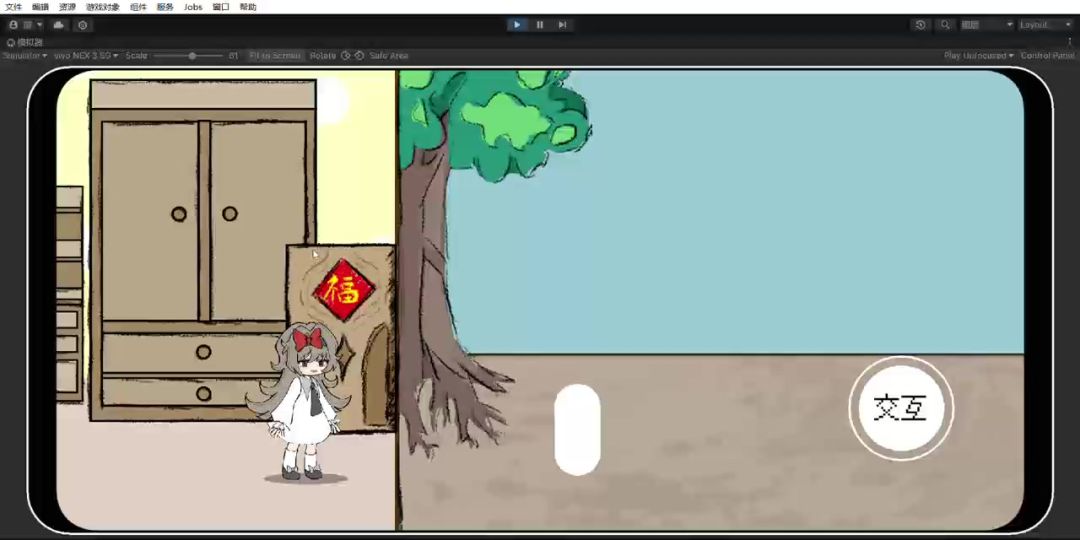
Task: Click the rotate clockwise icon
Action: tap(359, 56)
